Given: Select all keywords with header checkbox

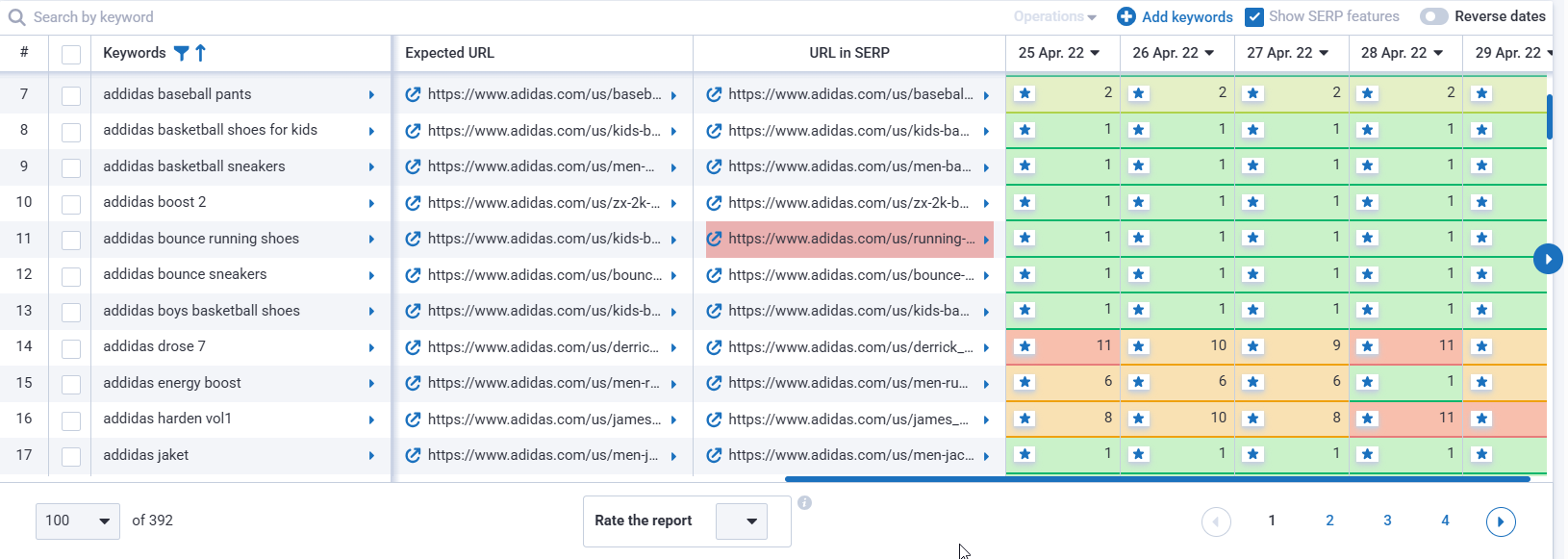Looking at the screenshot, I should click(71, 54).
